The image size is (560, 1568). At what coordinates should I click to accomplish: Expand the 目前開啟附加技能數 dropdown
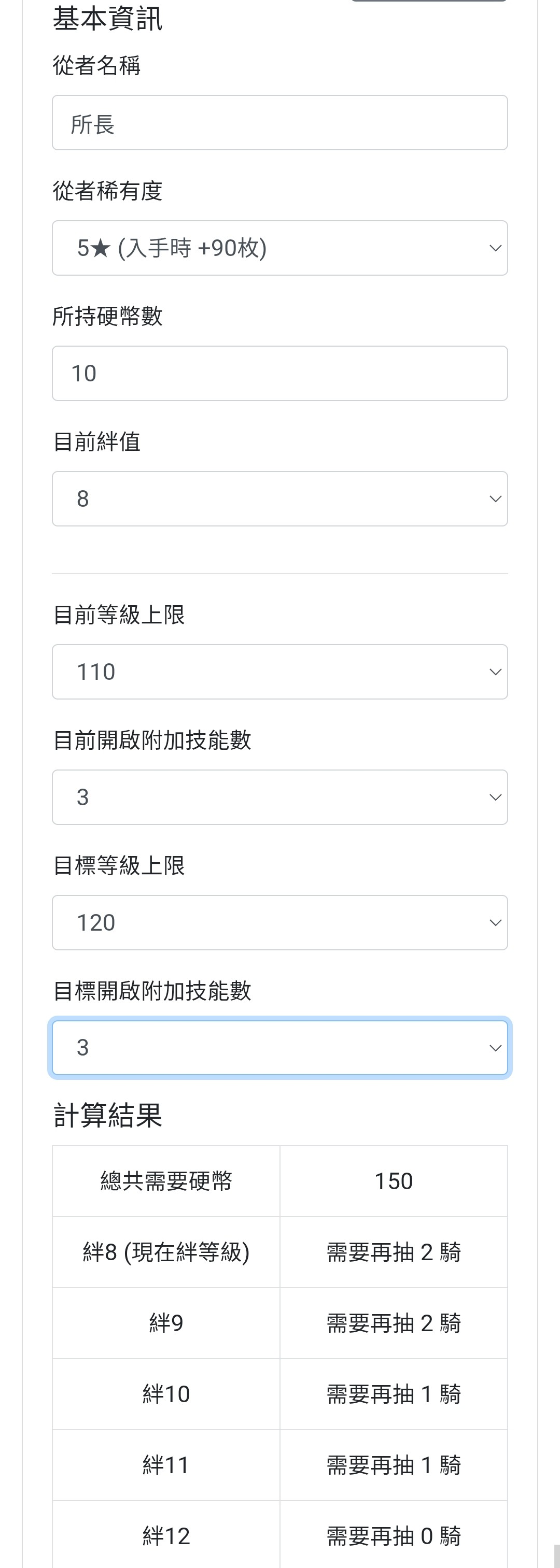pyautogui.click(x=279, y=797)
